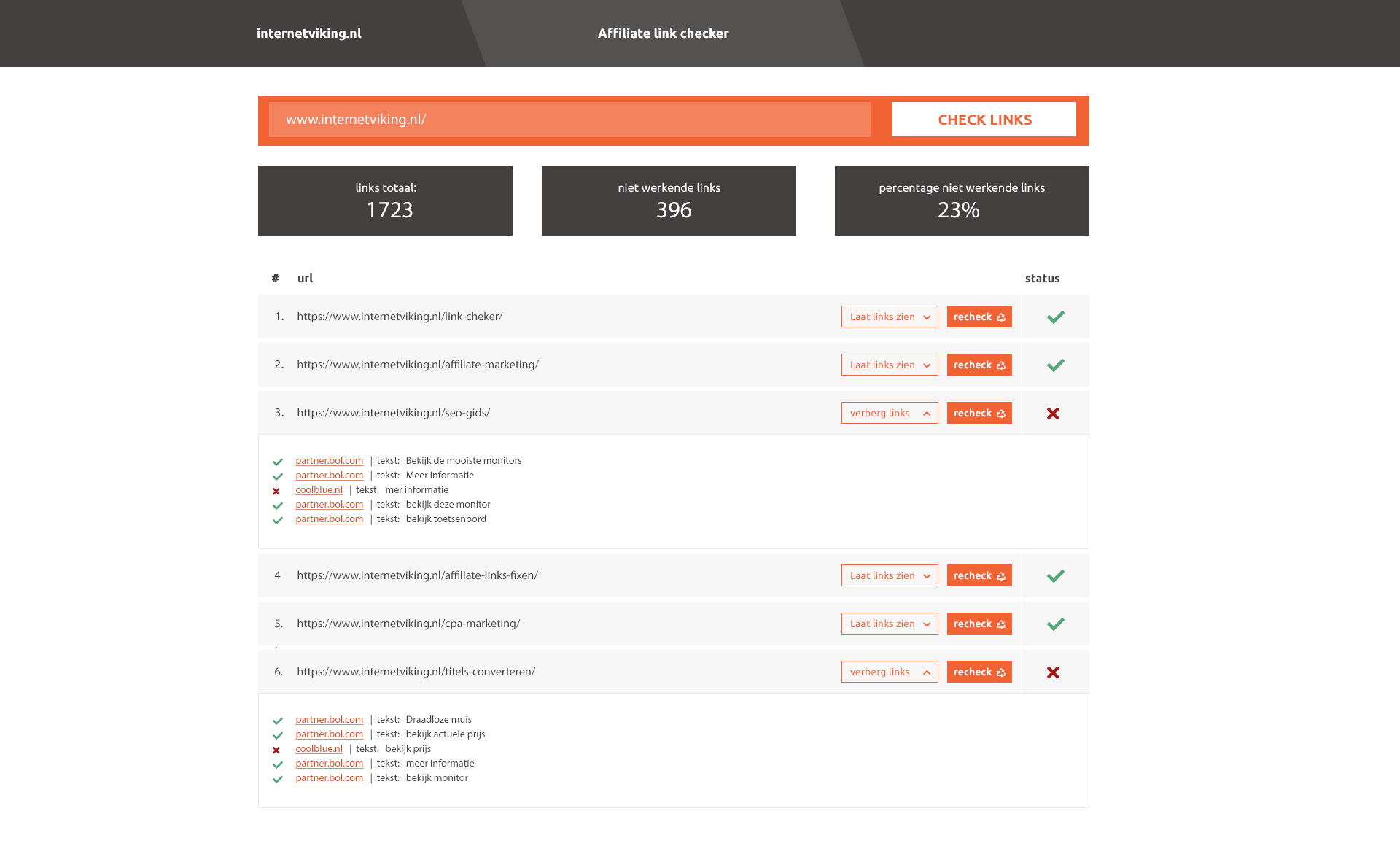Expand 'Laat links zien' for cpa-marketing row
This screenshot has height=846, width=1400.
pos(890,624)
